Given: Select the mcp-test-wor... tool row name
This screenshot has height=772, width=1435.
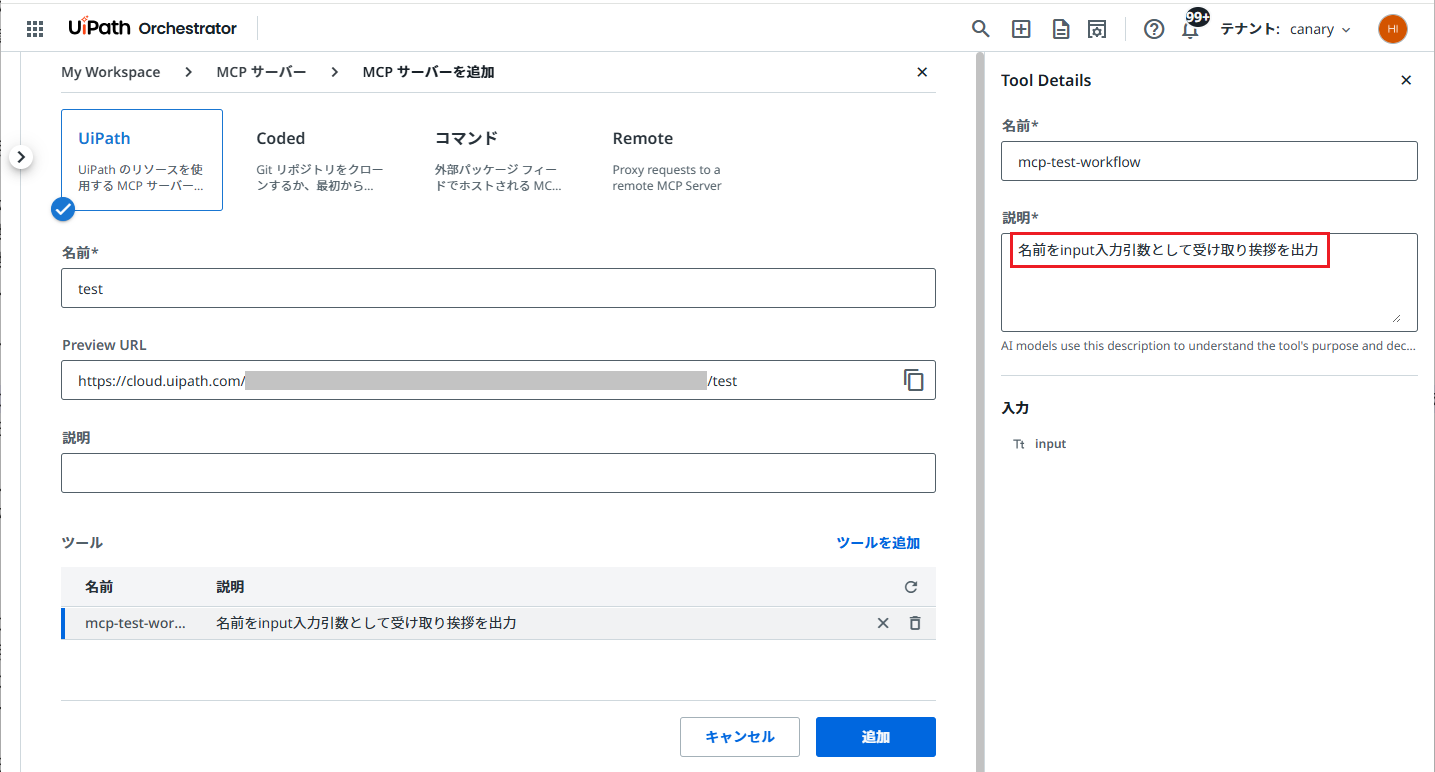Looking at the screenshot, I should pyautogui.click(x=135, y=623).
